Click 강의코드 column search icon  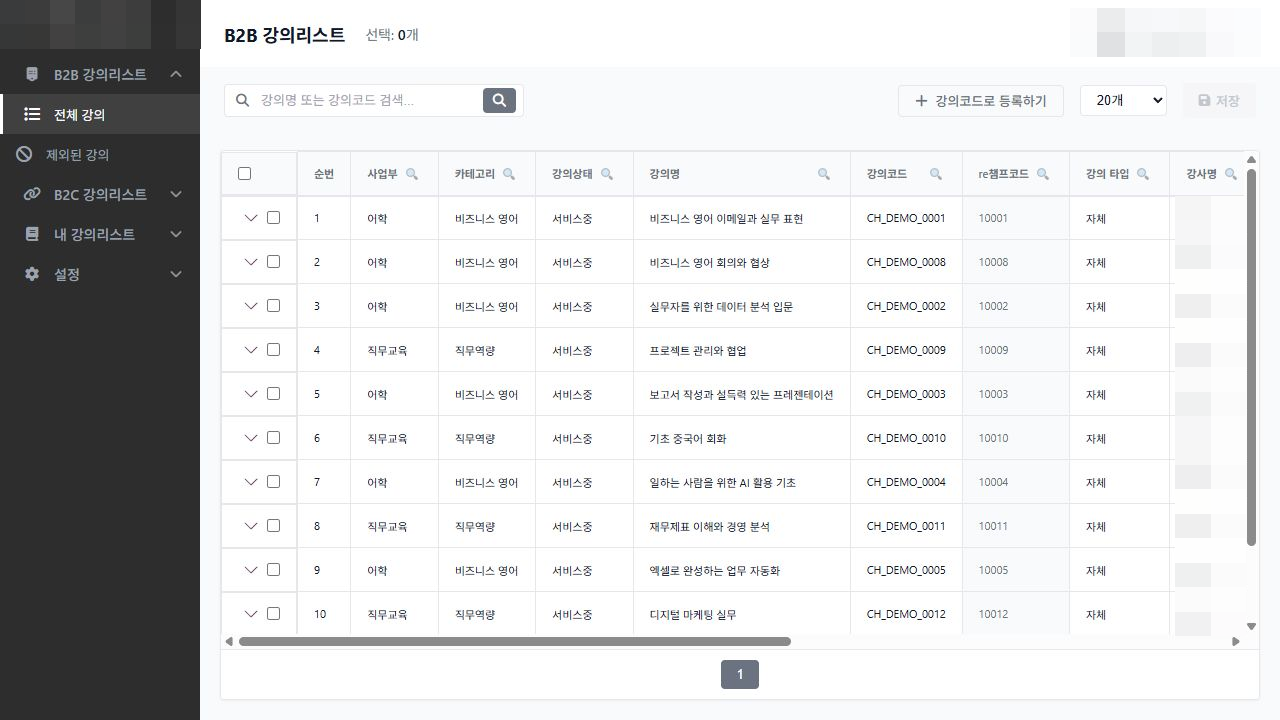[x=936, y=174]
